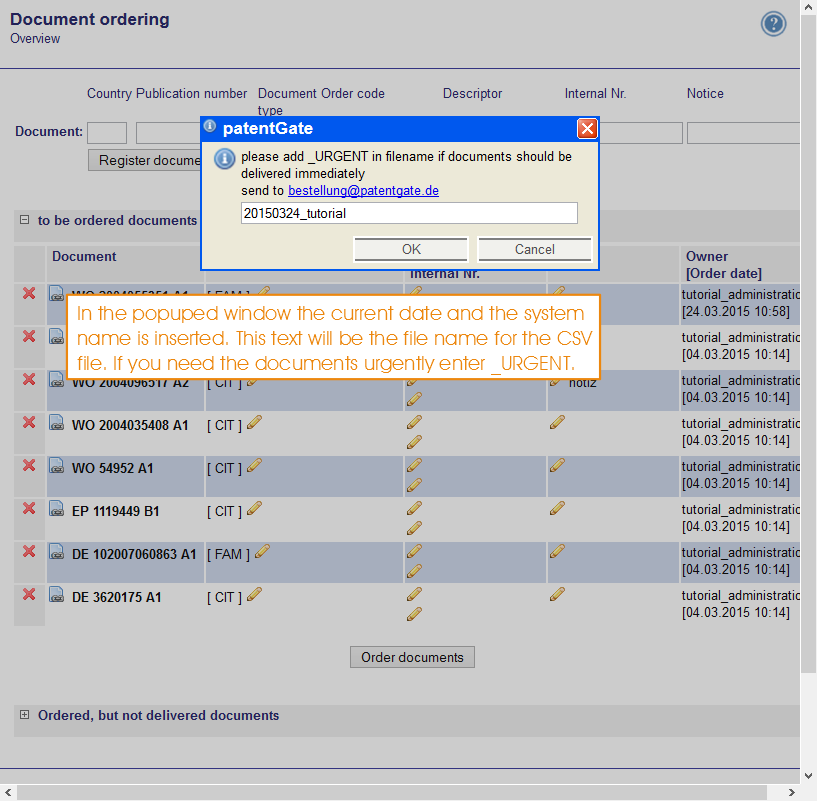Open document icon for WO 54952 A1
This screenshot has height=801, width=817.
tap(56, 465)
